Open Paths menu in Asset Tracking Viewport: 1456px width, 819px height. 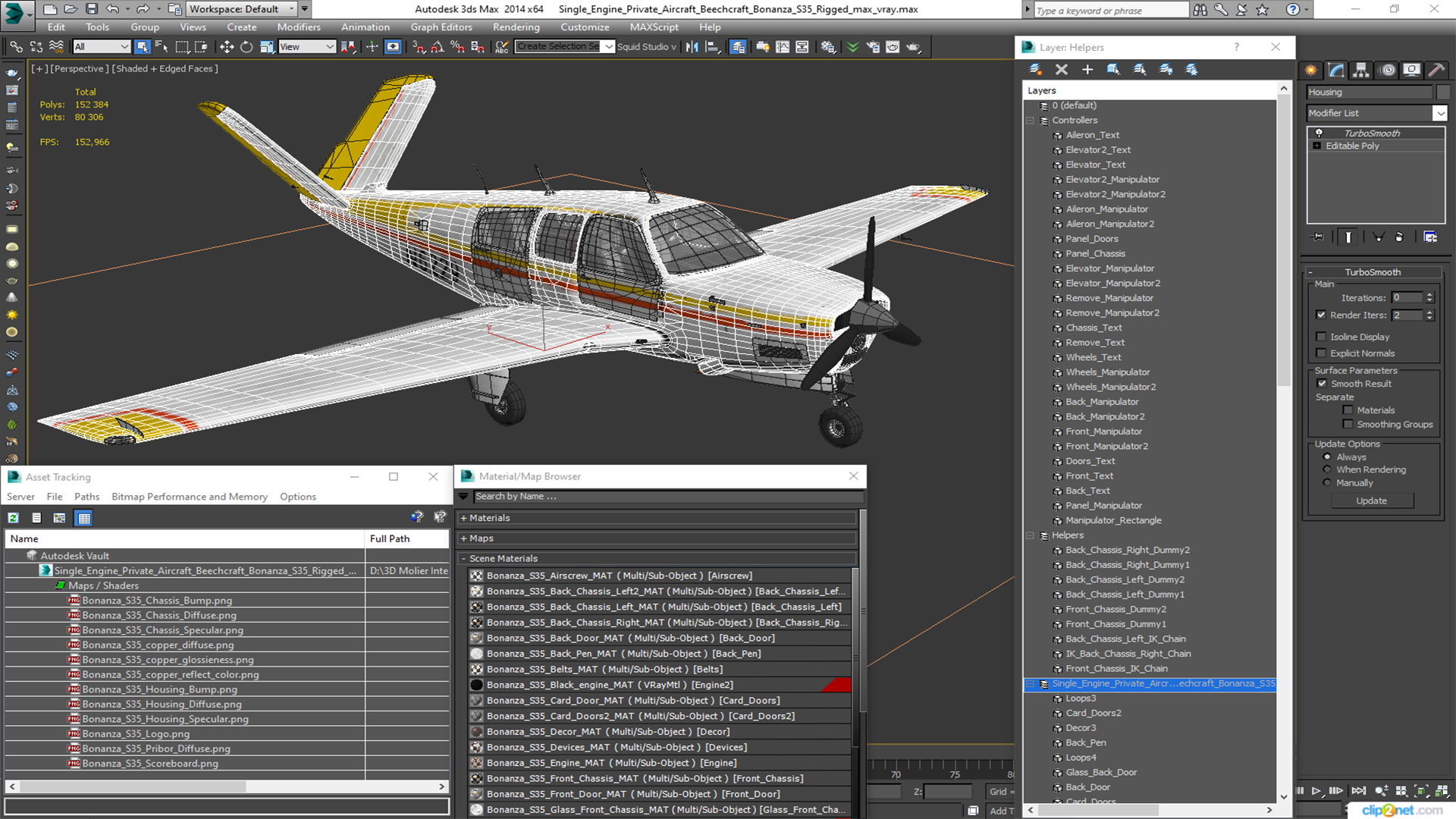[86, 497]
